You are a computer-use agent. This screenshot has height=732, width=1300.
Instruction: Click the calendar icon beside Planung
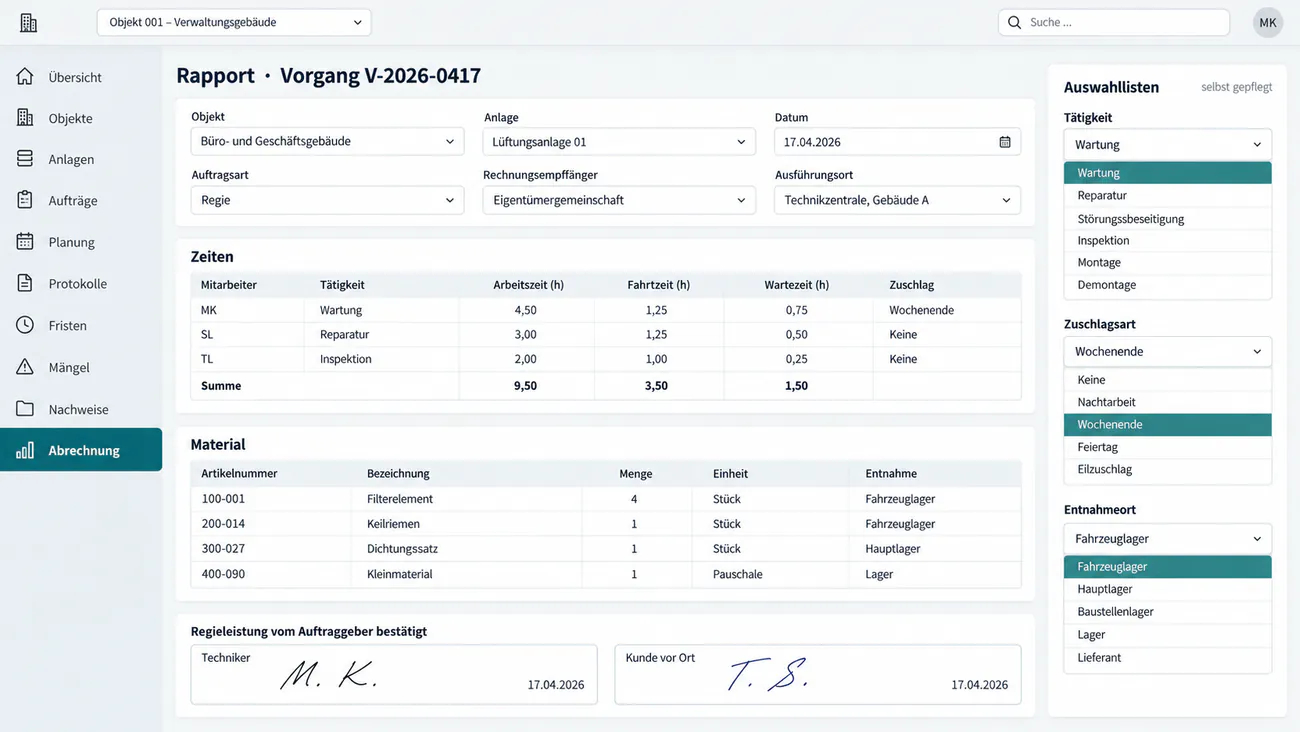(25, 242)
